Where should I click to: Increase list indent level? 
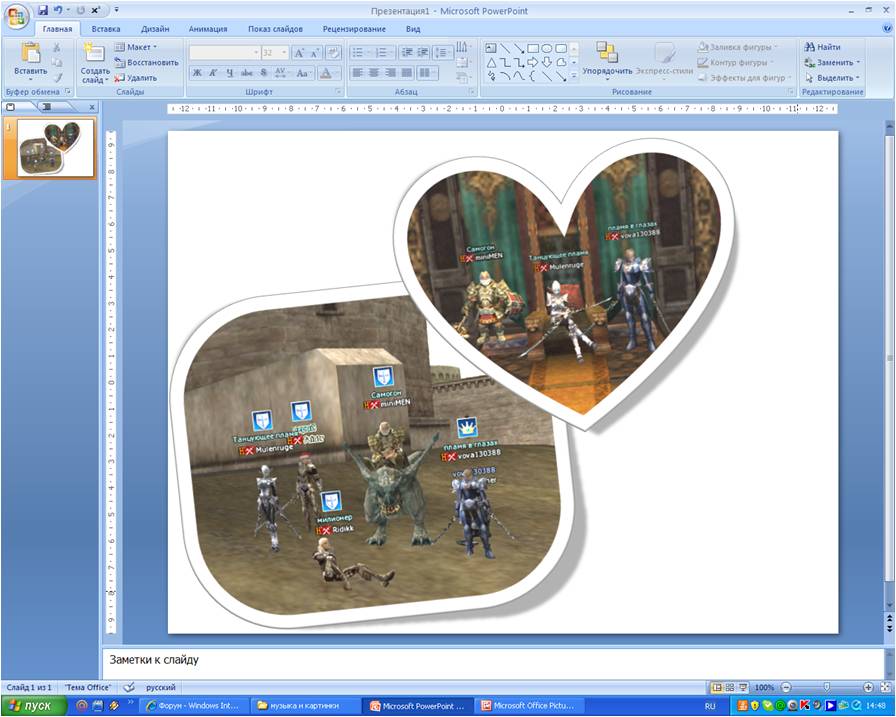coord(423,53)
